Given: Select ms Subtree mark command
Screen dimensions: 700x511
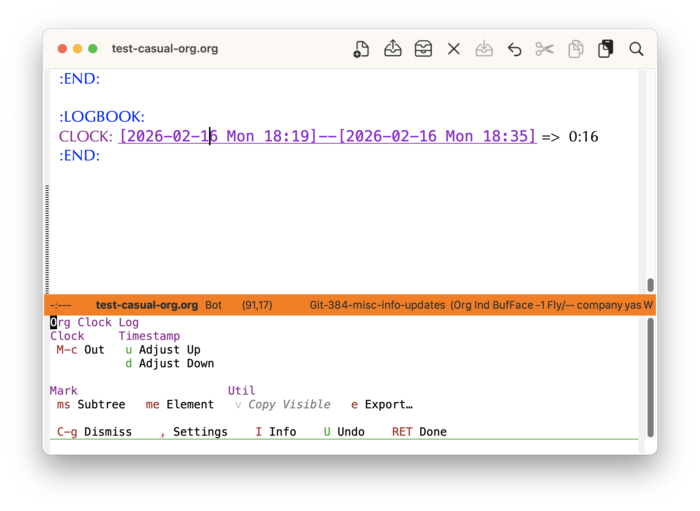Looking at the screenshot, I should pos(91,405).
